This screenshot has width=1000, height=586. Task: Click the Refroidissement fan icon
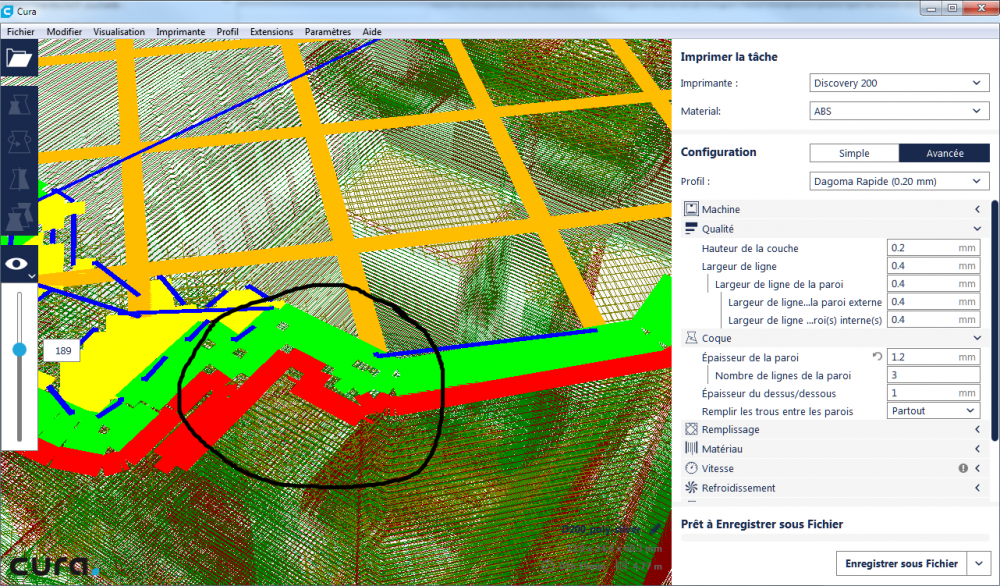pyautogui.click(x=691, y=488)
